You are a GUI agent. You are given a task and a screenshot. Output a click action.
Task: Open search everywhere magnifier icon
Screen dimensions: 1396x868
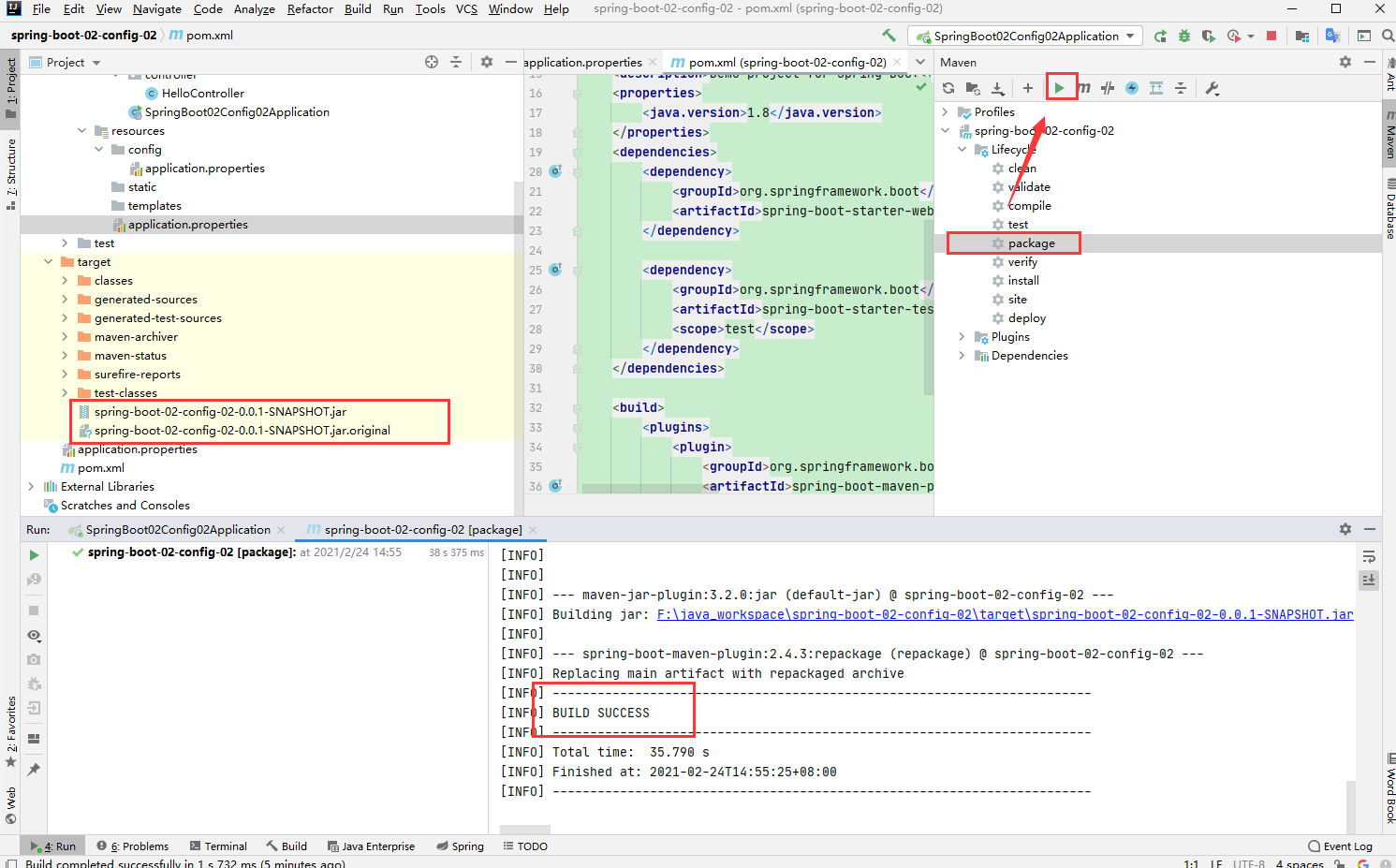[1386, 35]
